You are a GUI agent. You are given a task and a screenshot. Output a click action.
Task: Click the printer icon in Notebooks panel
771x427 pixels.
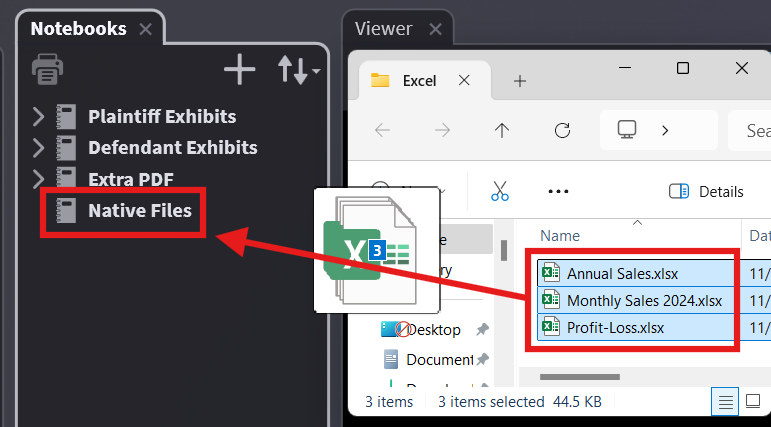[48, 70]
